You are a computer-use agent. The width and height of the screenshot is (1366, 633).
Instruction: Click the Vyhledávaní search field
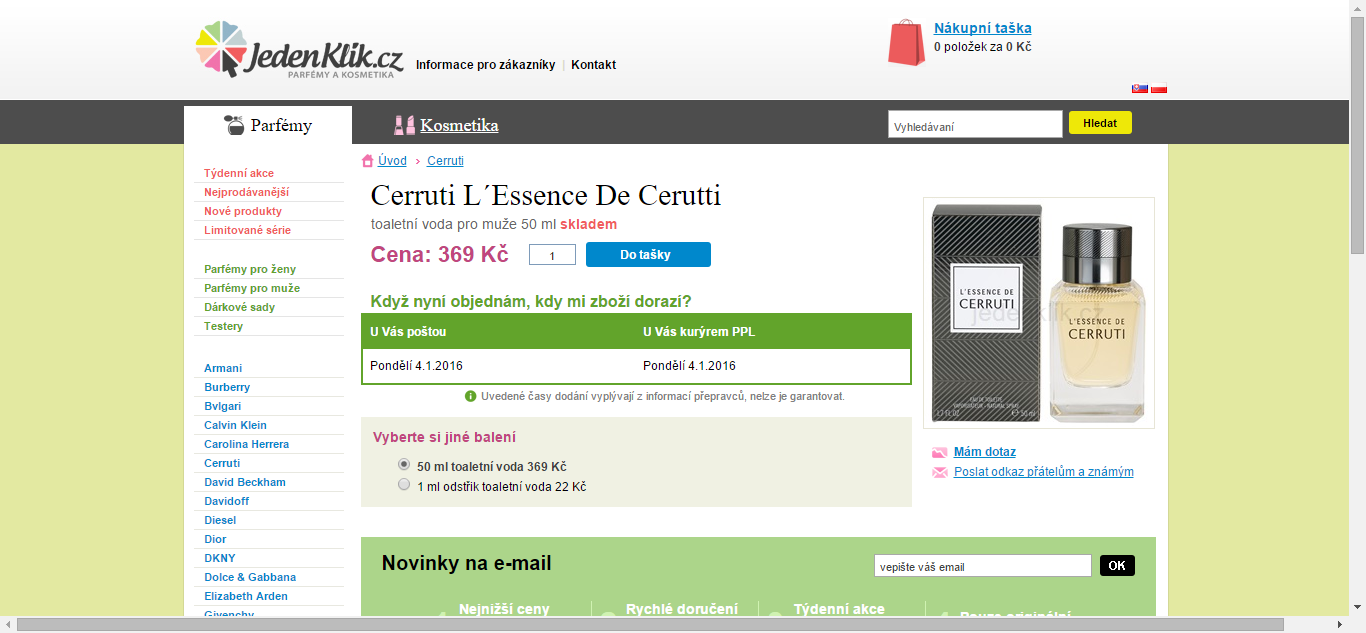(975, 124)
